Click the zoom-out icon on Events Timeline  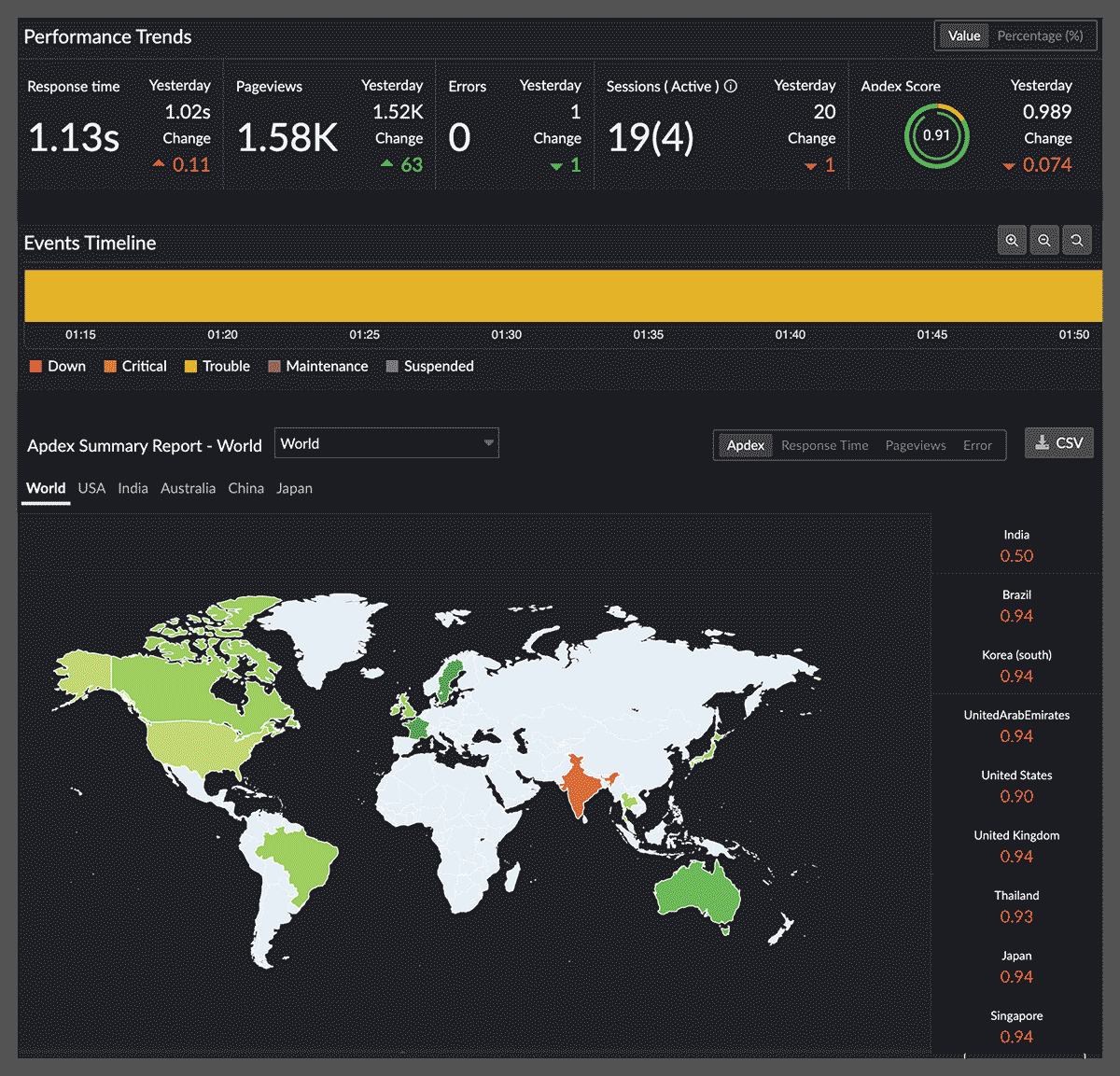pos(1044,240)
